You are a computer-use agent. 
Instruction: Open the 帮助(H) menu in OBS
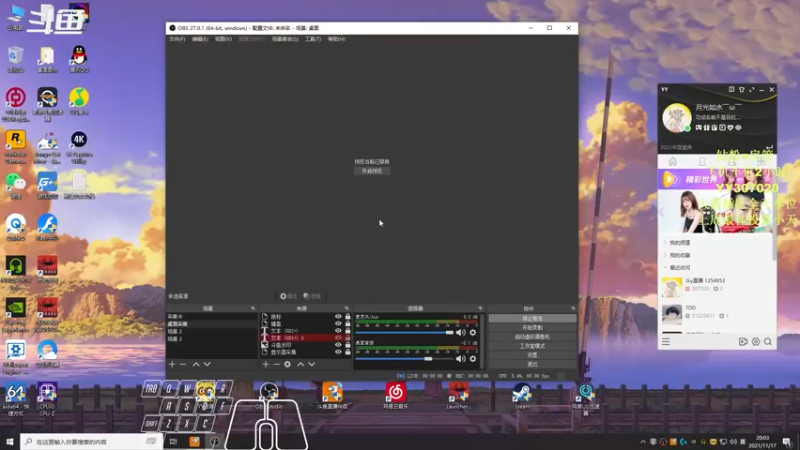tap(337, 39)
